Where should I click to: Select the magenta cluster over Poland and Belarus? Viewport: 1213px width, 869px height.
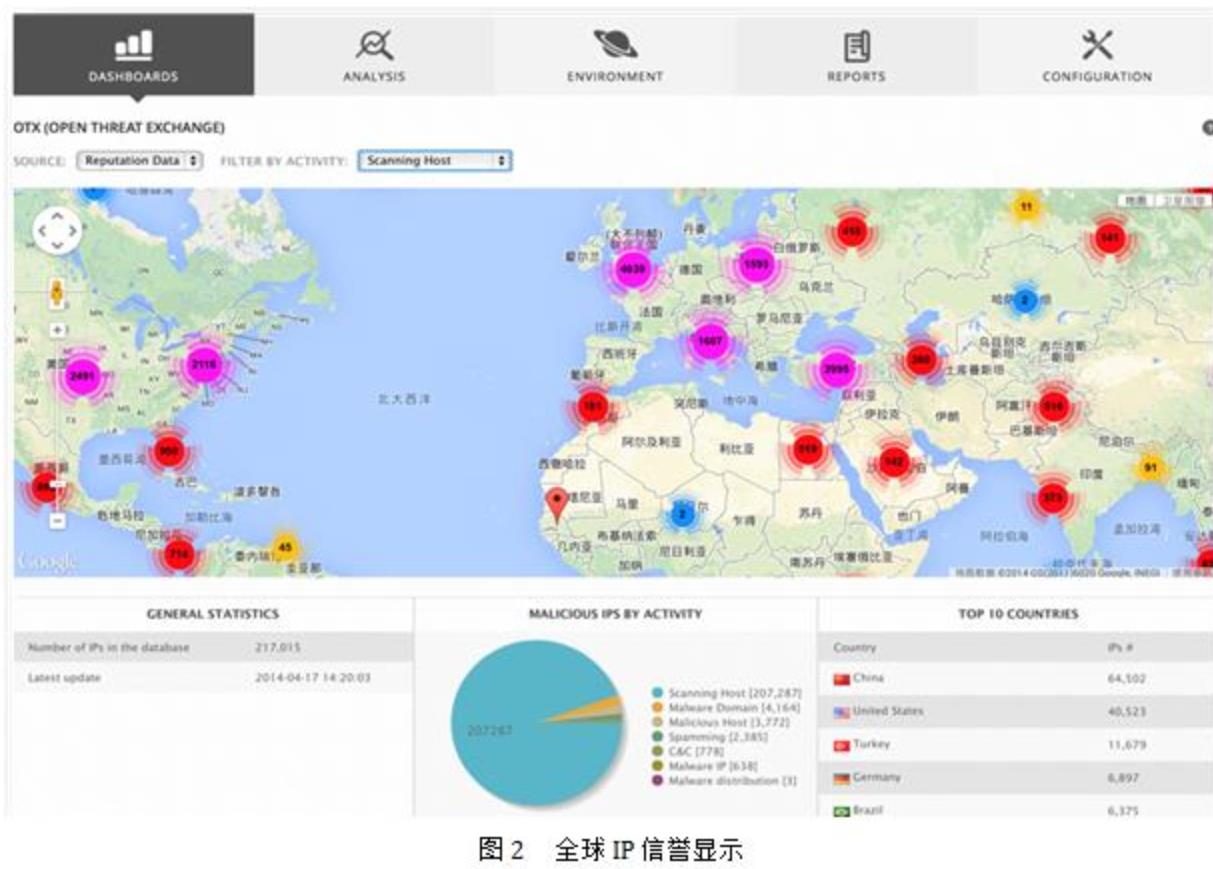pos(756,264)
